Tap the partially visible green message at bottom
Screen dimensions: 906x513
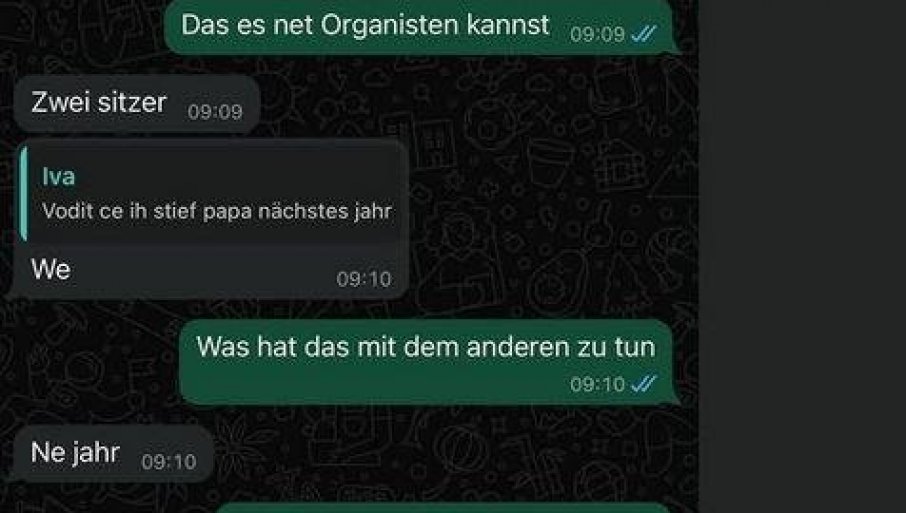click(442, 508)
